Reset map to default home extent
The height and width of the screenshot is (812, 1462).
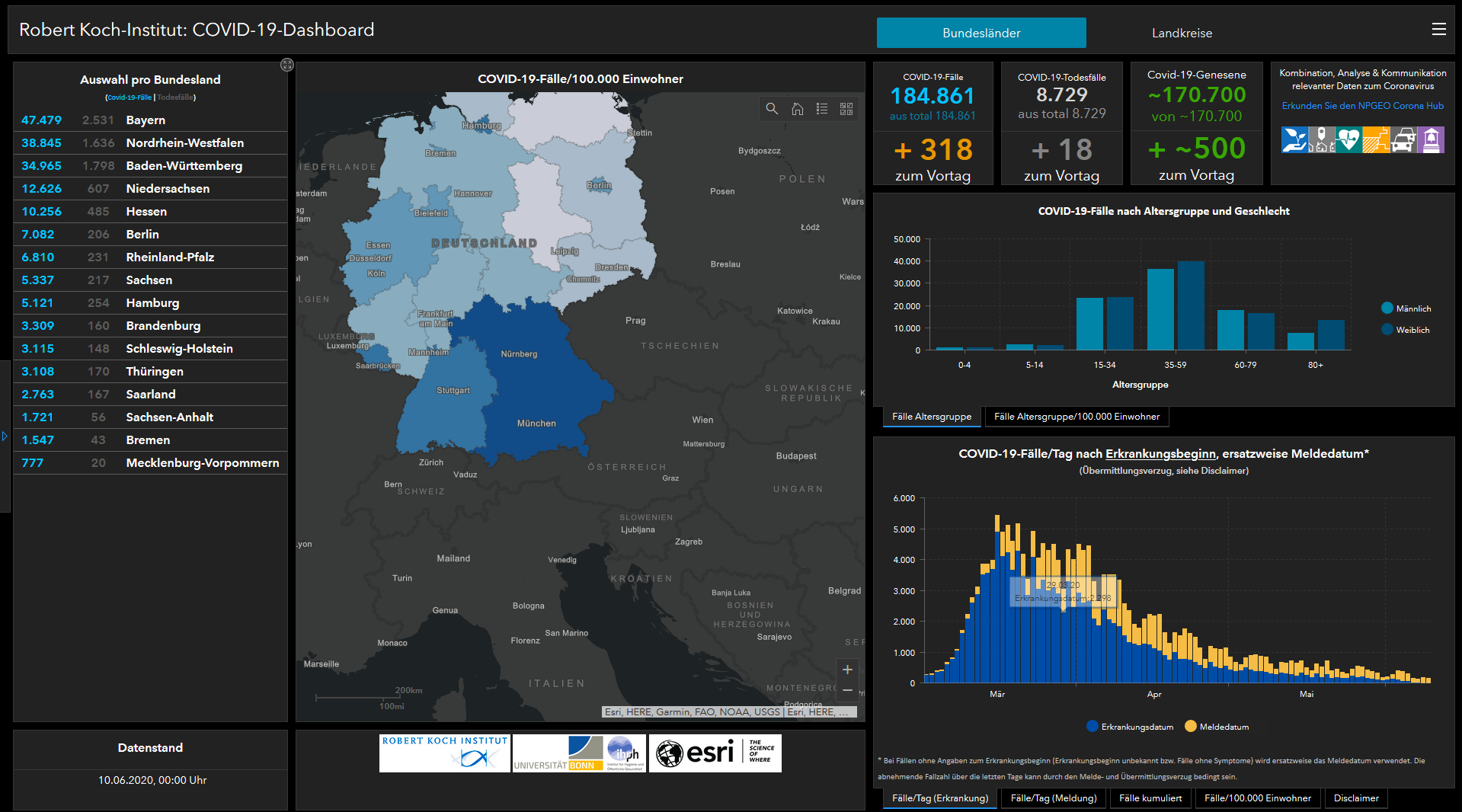(x=797, y=109)
